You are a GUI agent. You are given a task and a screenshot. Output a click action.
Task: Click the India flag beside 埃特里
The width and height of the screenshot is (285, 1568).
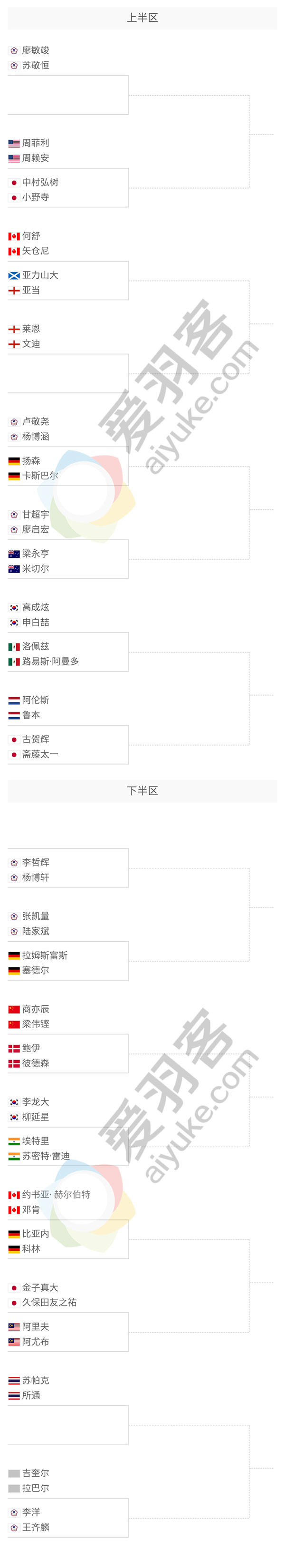[x=14, y=1141]
